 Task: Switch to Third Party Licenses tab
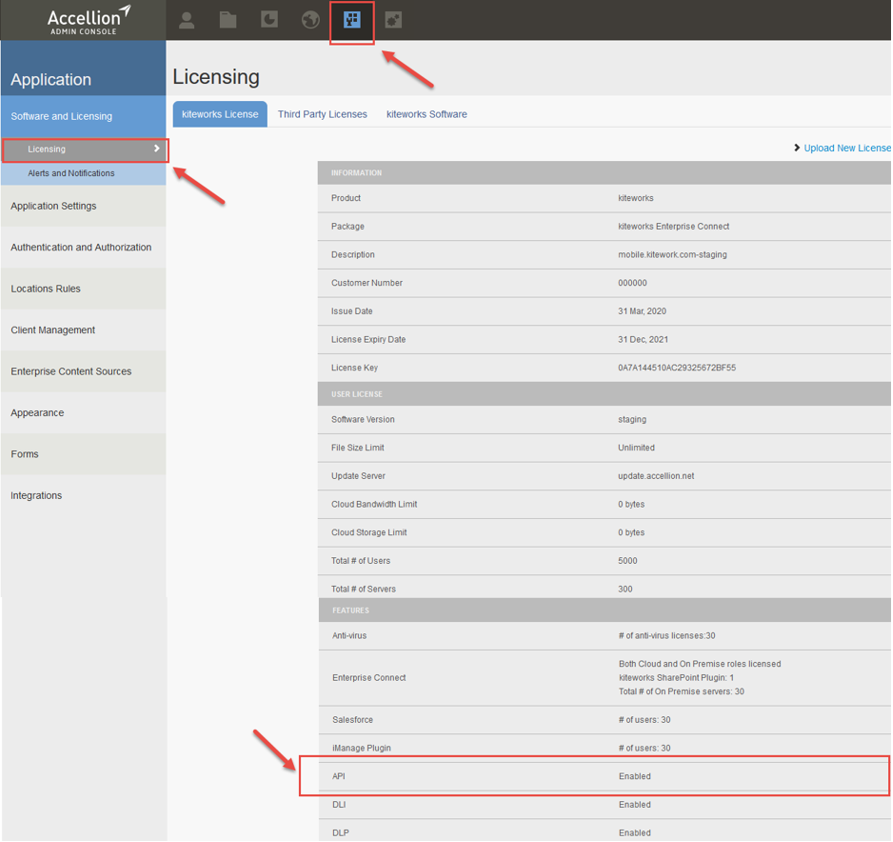tap(322, 114)
